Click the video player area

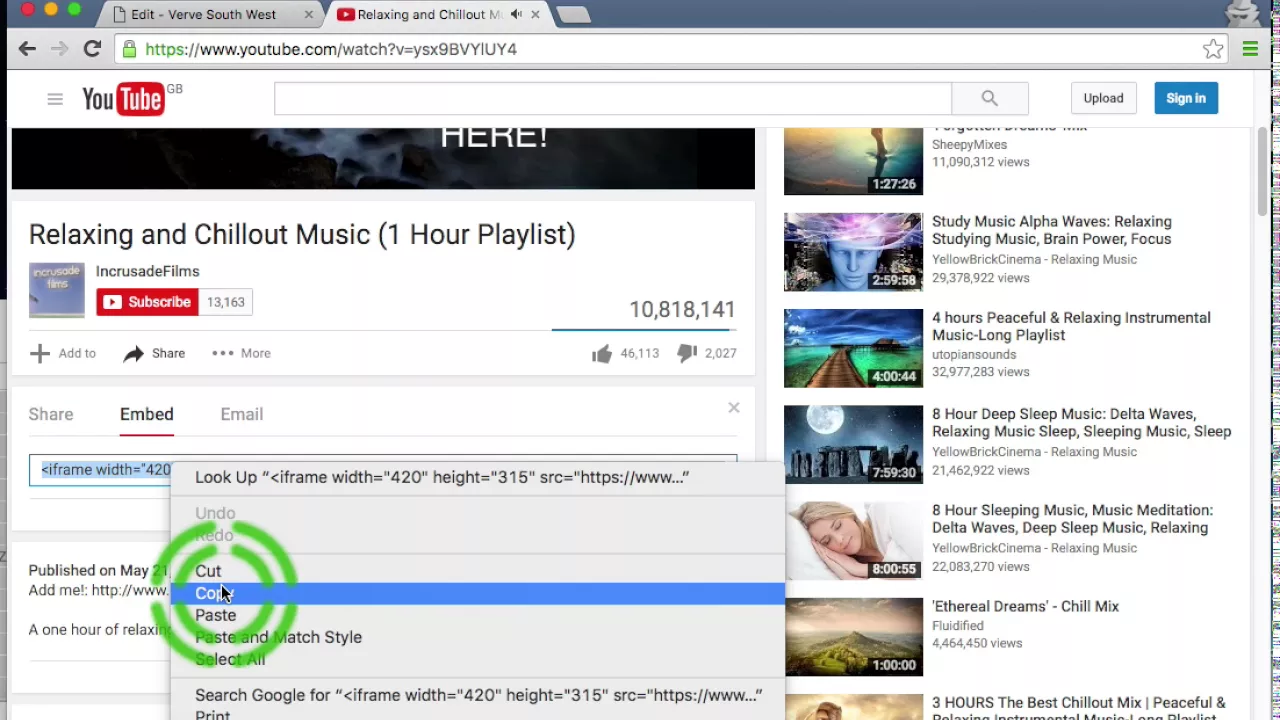(383, 158)
